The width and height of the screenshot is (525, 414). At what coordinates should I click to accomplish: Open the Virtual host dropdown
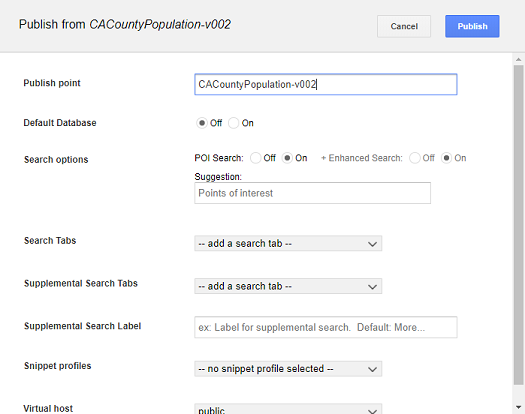pyautogui.click(x=288, y=409)
